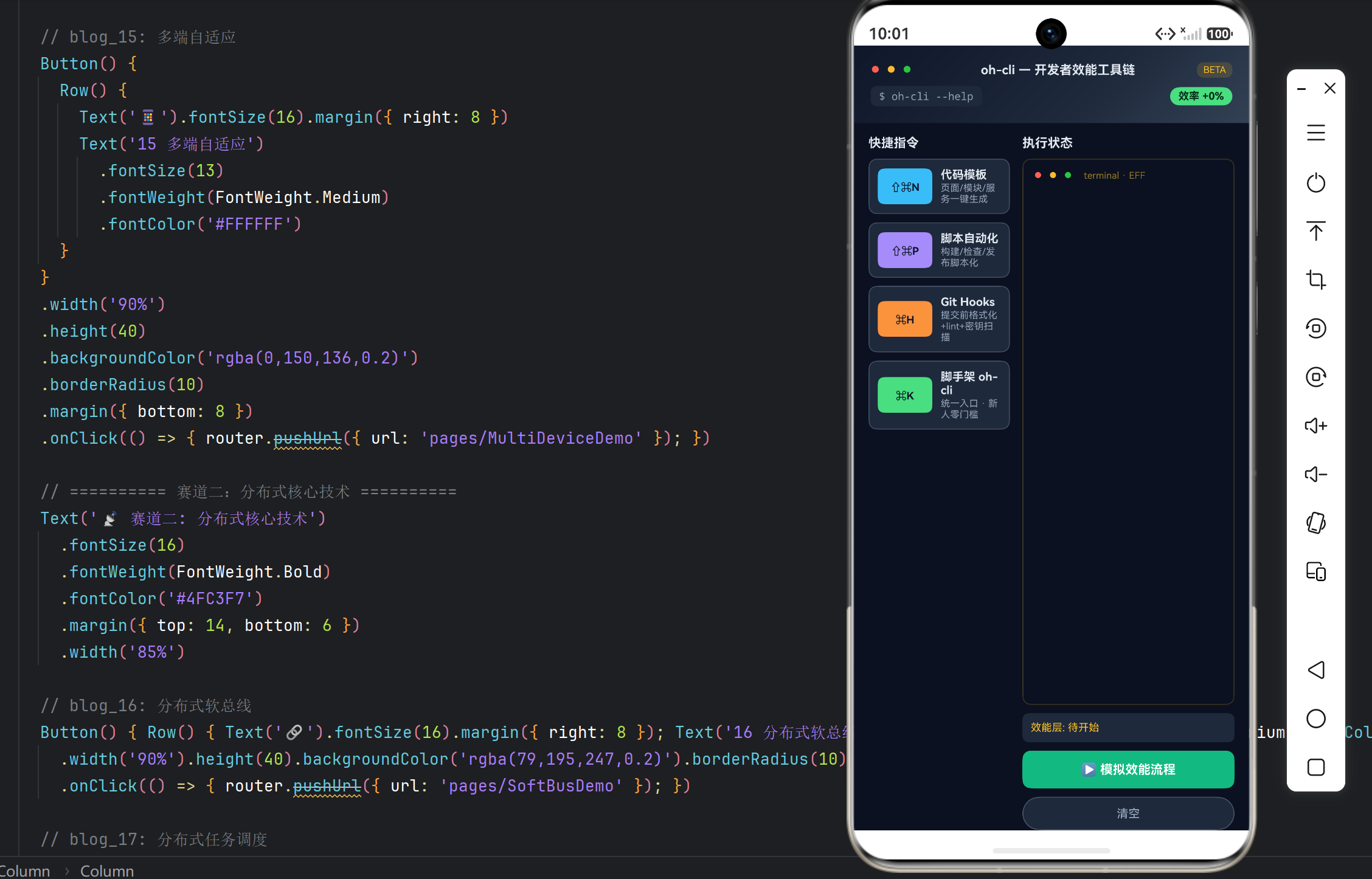Click the signal strength bars icon

pos(1191,34)
